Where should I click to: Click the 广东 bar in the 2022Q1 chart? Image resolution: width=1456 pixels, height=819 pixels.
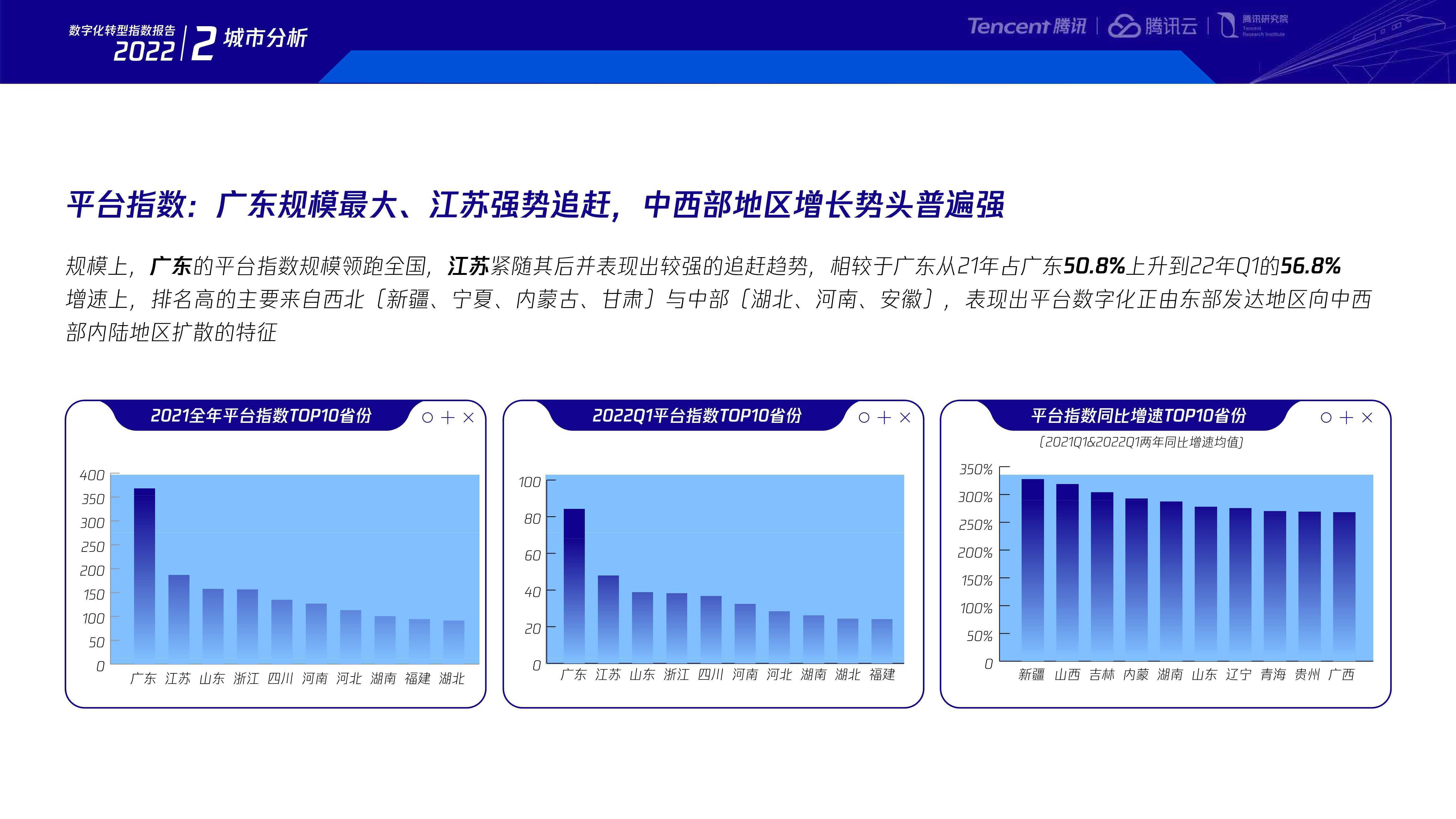click(x=574, y=586)
